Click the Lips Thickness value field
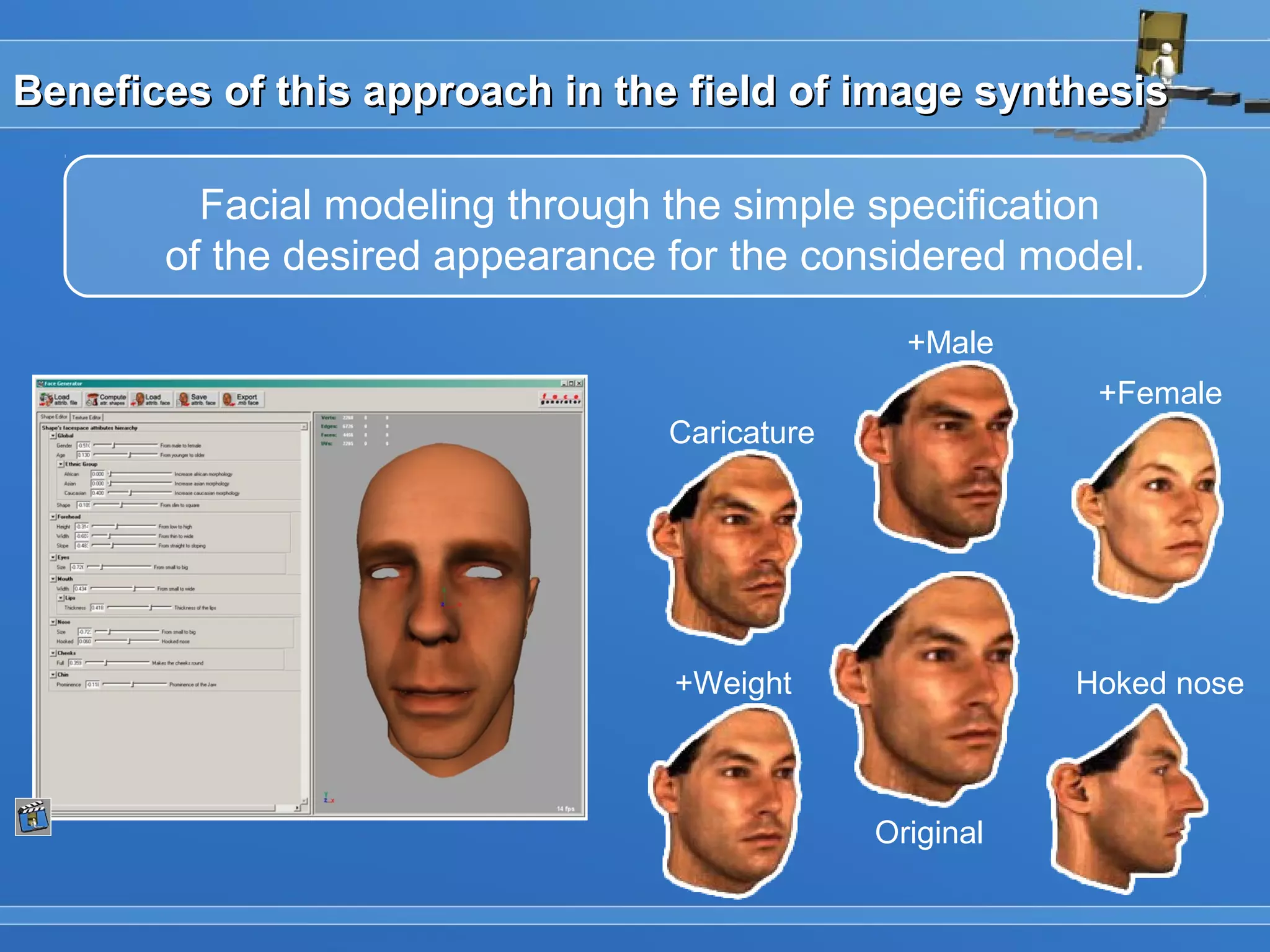 point(97,607)
